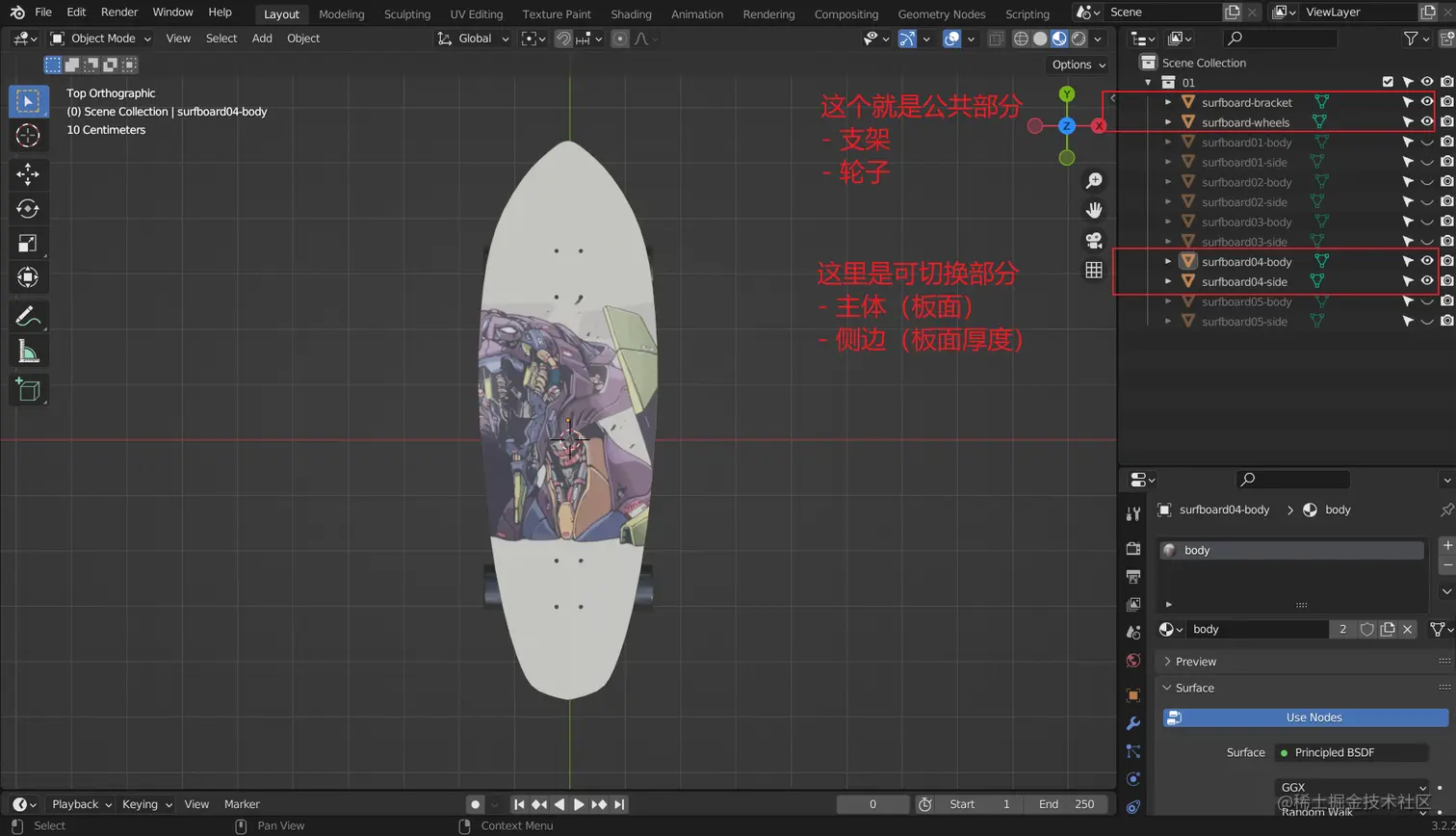Open the View Layer properties tab
The image size is (1456, 836).
click(1133, 604)
